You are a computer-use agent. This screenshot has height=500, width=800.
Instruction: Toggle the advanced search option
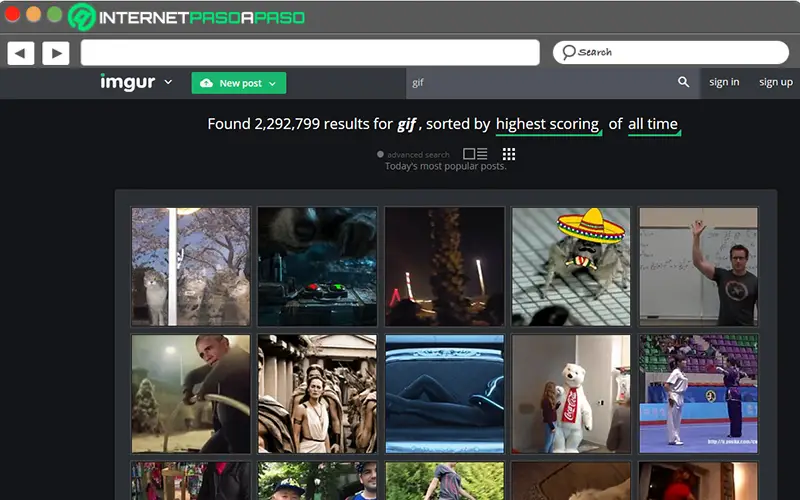[x=413, y=155]
